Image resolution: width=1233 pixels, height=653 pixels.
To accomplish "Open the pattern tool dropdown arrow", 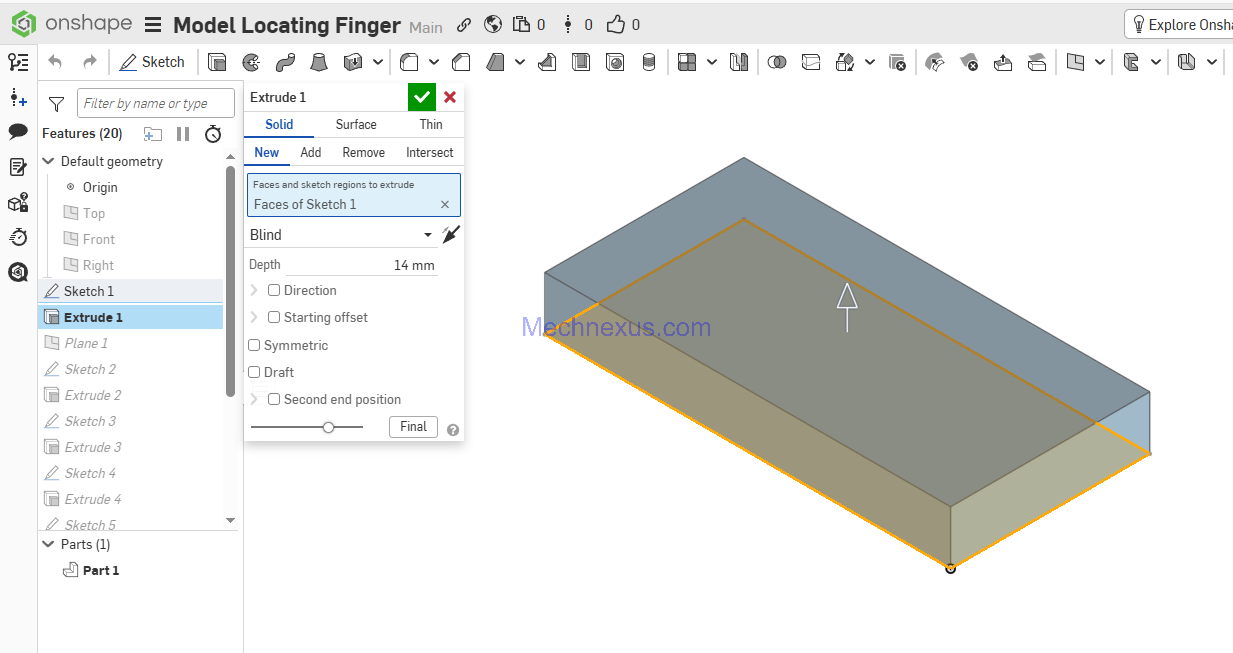I will point(712,62).
